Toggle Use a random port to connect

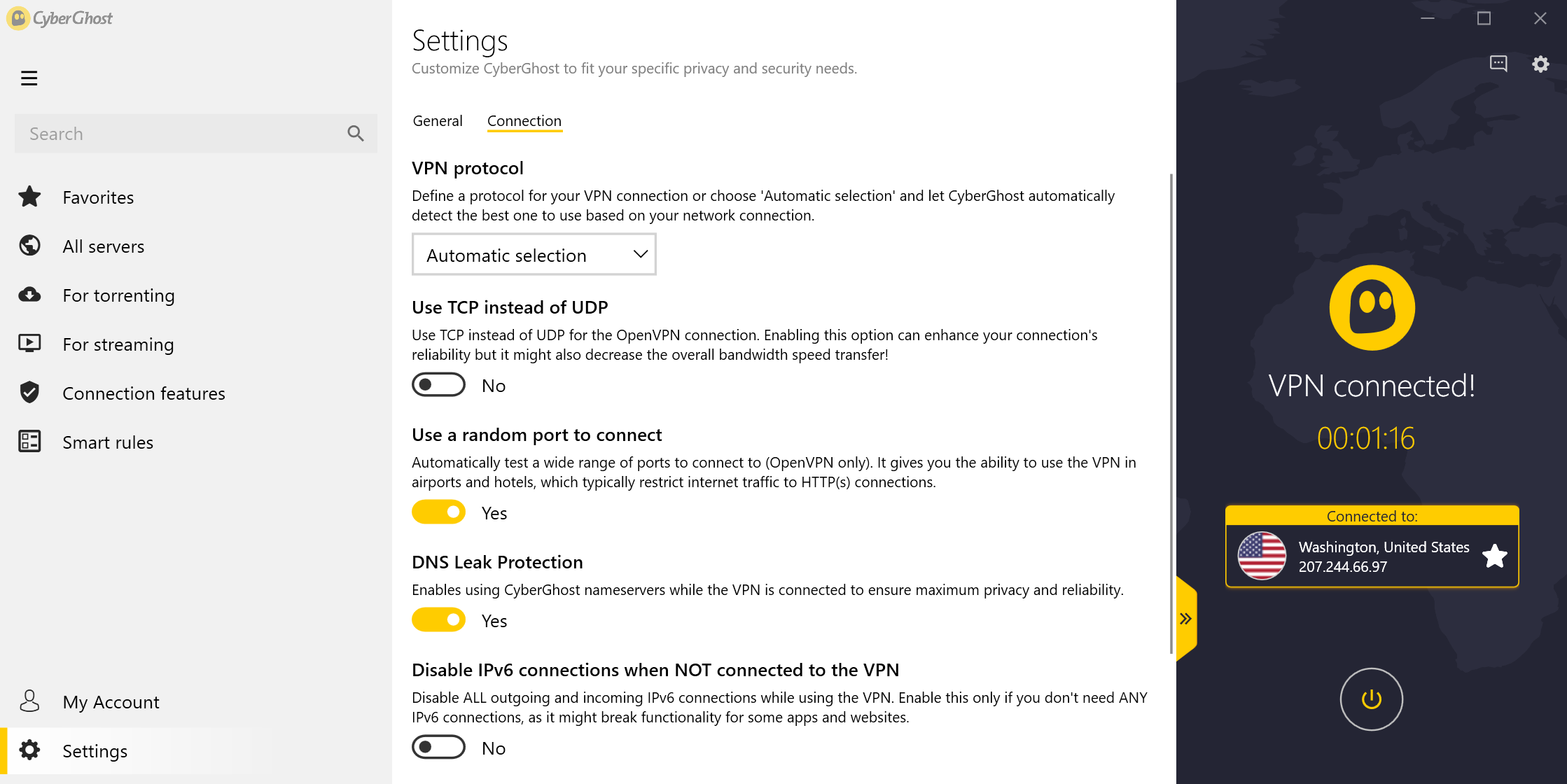point(439,512)
